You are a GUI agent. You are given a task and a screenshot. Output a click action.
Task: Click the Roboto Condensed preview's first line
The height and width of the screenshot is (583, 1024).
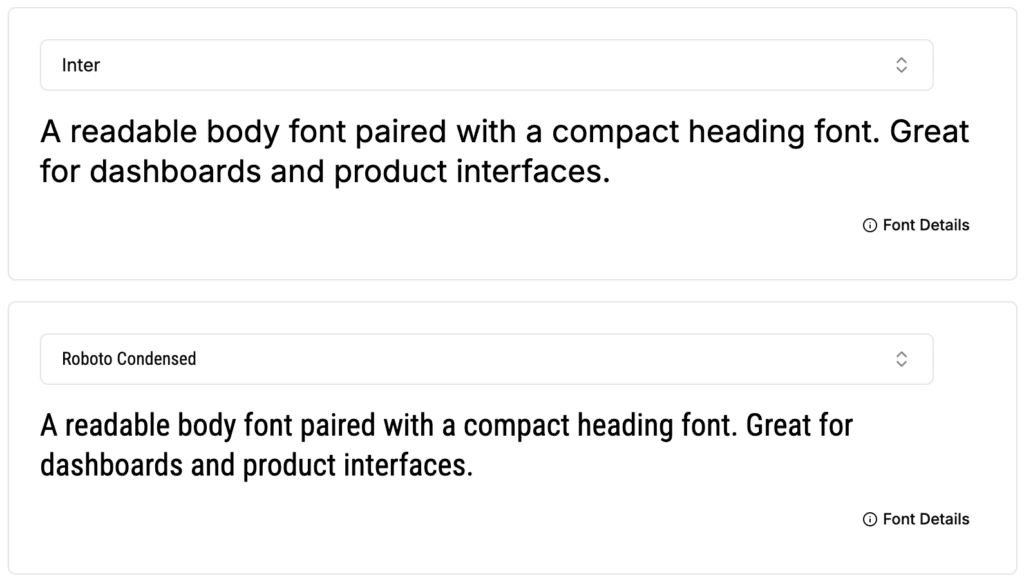pos(446,427)
